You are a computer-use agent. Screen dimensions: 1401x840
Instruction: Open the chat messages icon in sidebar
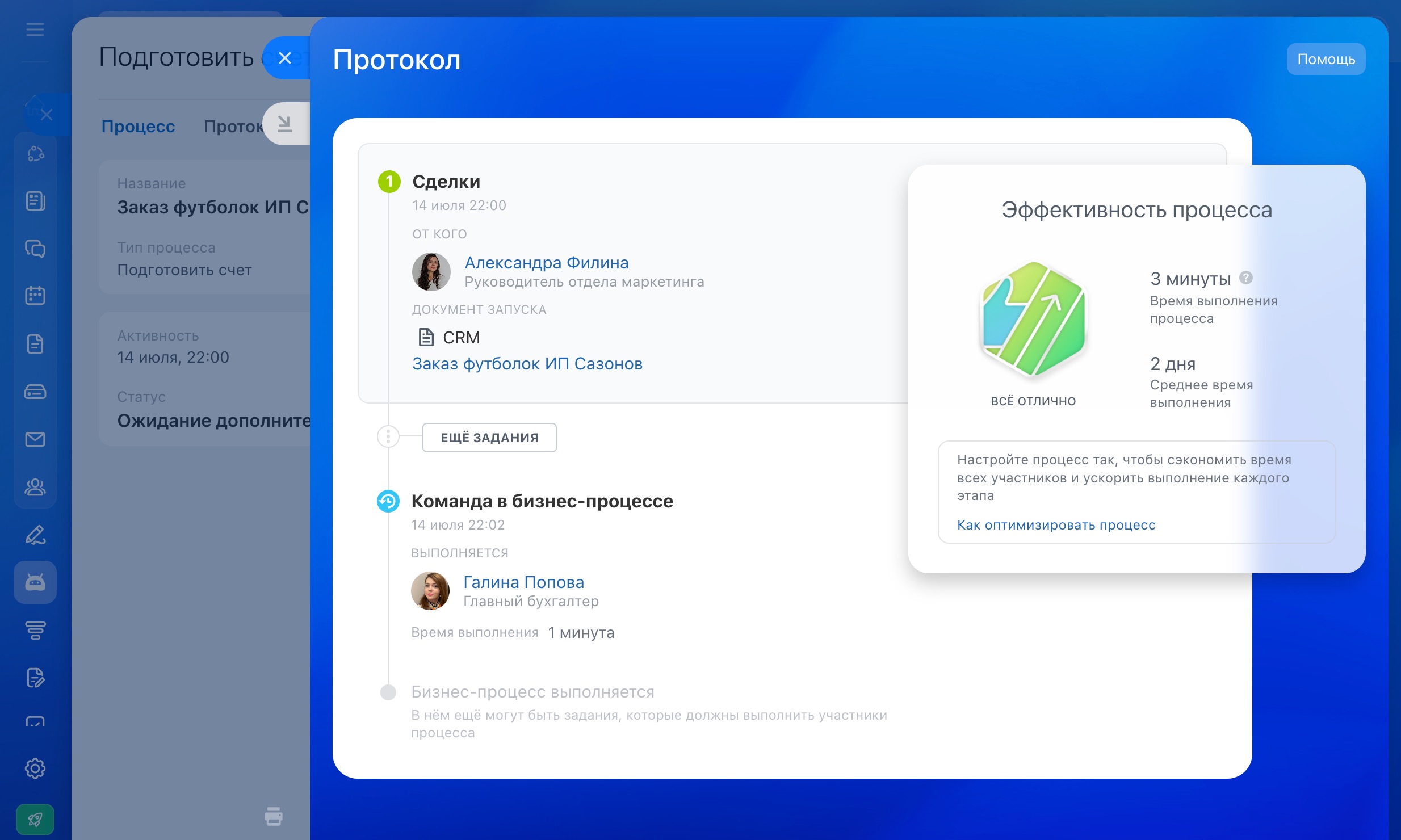(x=35, y=249)
